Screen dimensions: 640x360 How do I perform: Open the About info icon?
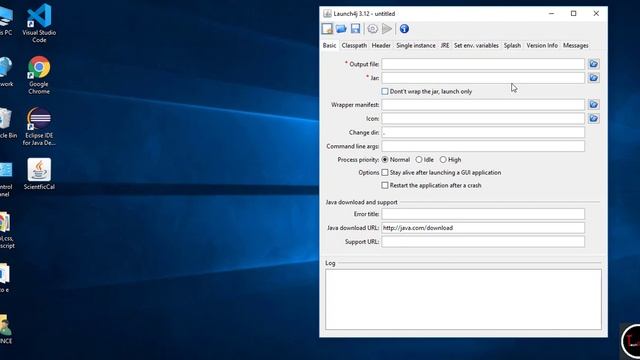404,29
